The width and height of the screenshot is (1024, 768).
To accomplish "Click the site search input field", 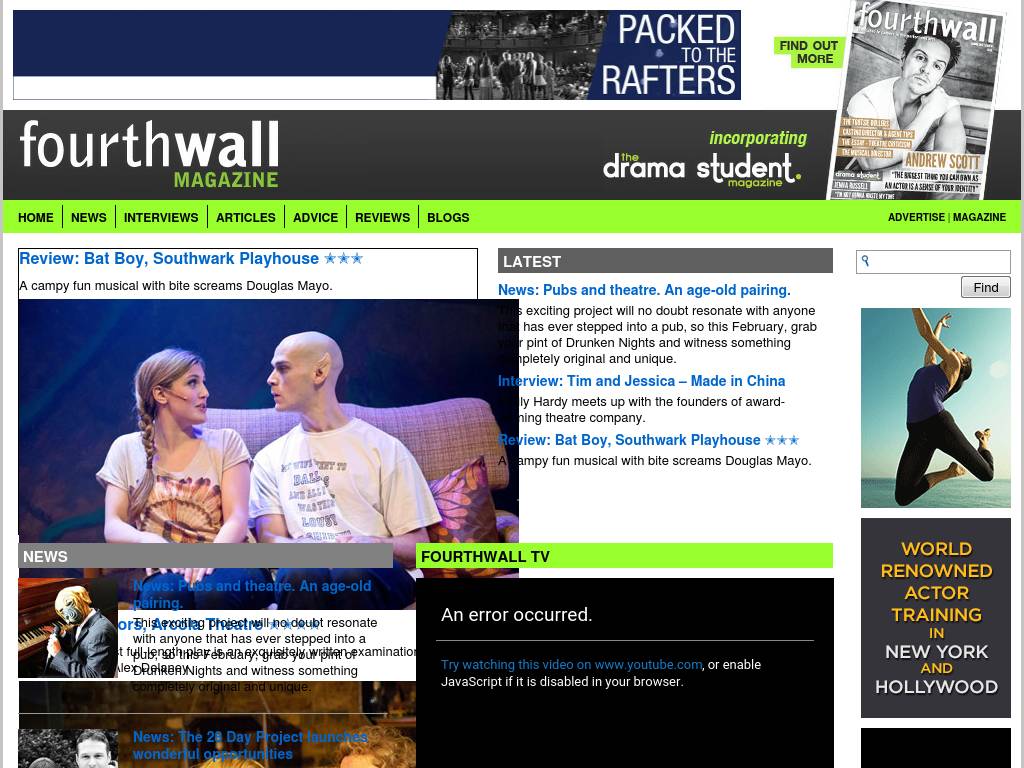I will click(933, 261).
